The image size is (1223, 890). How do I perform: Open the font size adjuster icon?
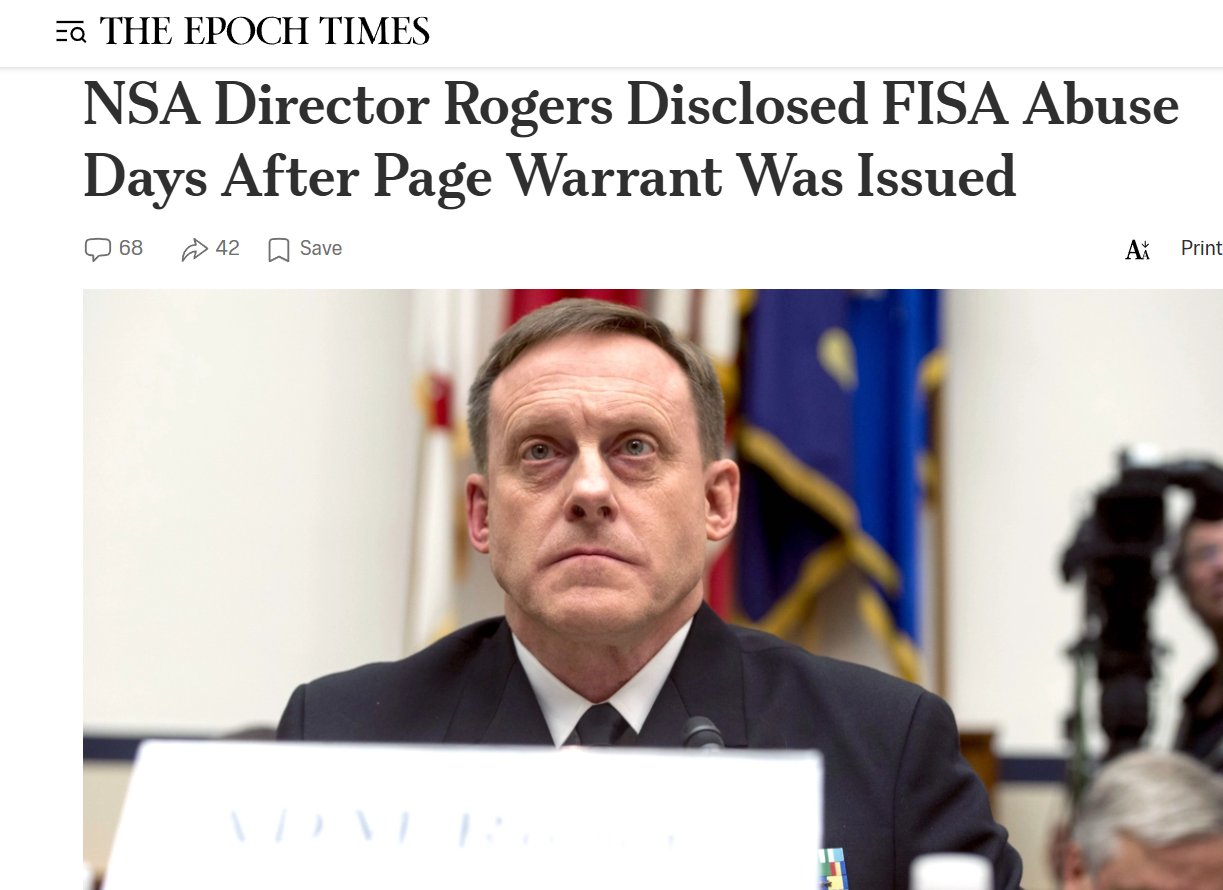pos(1138,249)
